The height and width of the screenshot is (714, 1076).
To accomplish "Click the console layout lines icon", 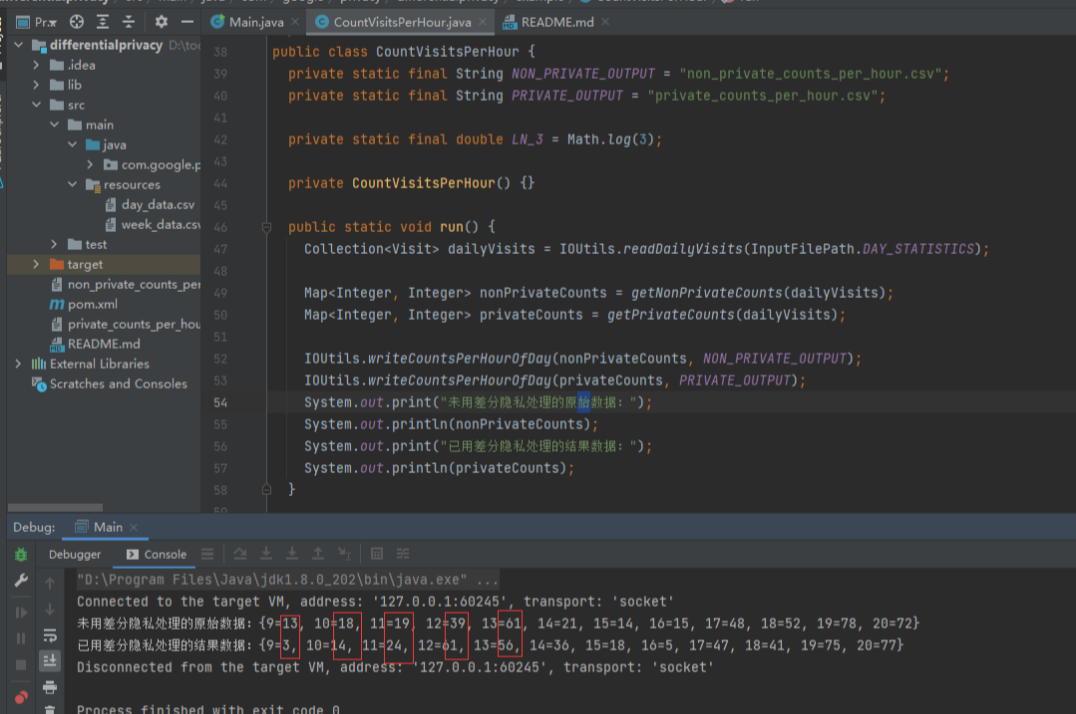I will tap(207, 553).
